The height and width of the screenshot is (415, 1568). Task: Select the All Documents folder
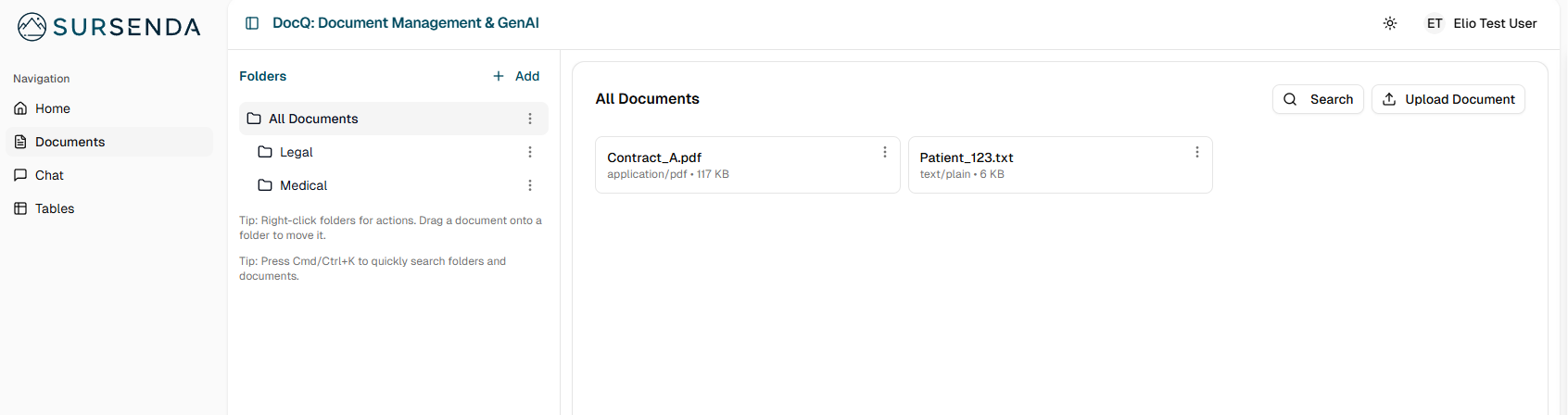[313, 119]
